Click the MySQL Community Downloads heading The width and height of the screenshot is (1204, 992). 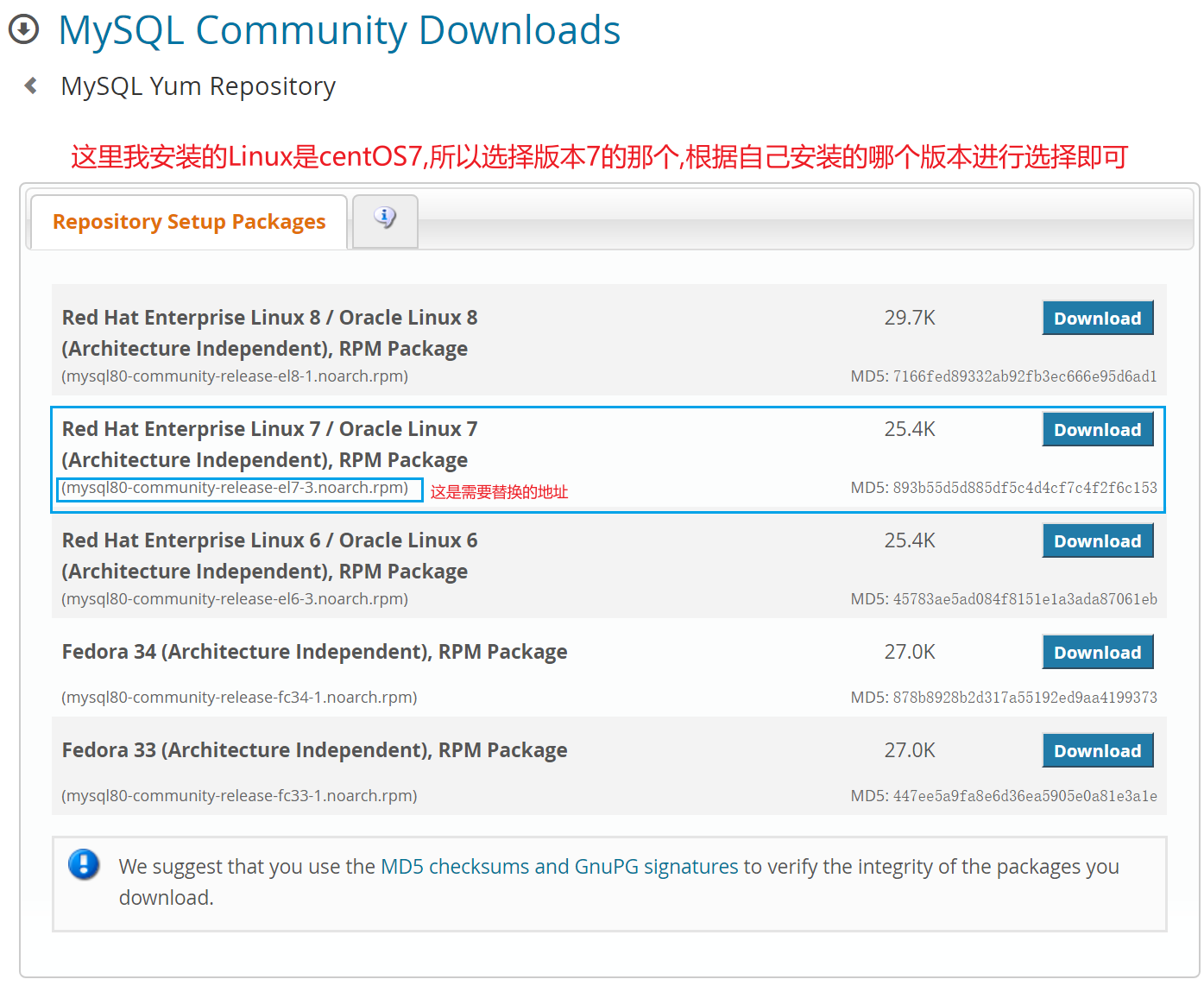339,31
